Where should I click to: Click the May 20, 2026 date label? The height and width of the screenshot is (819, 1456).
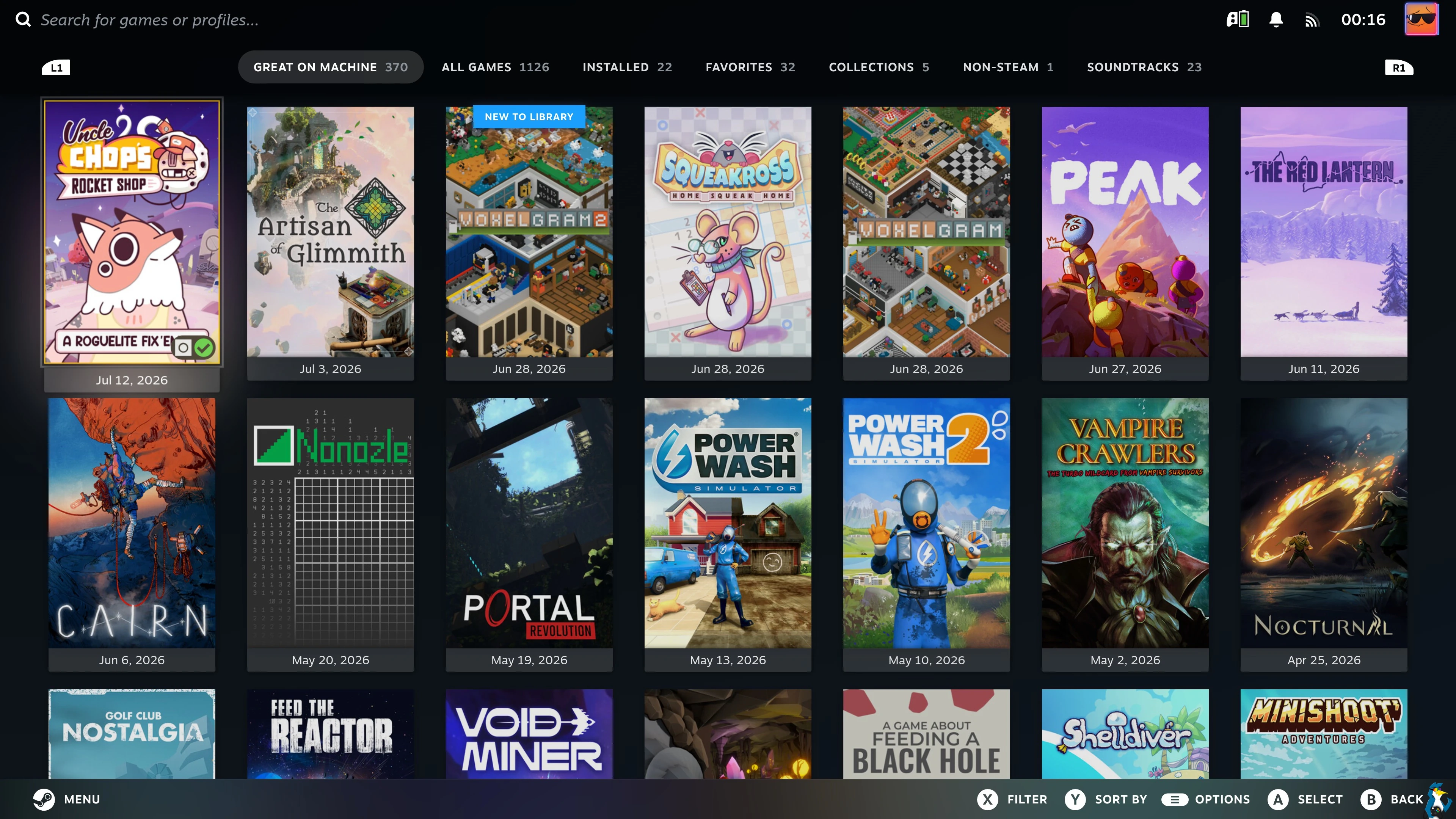click(331, 660)
